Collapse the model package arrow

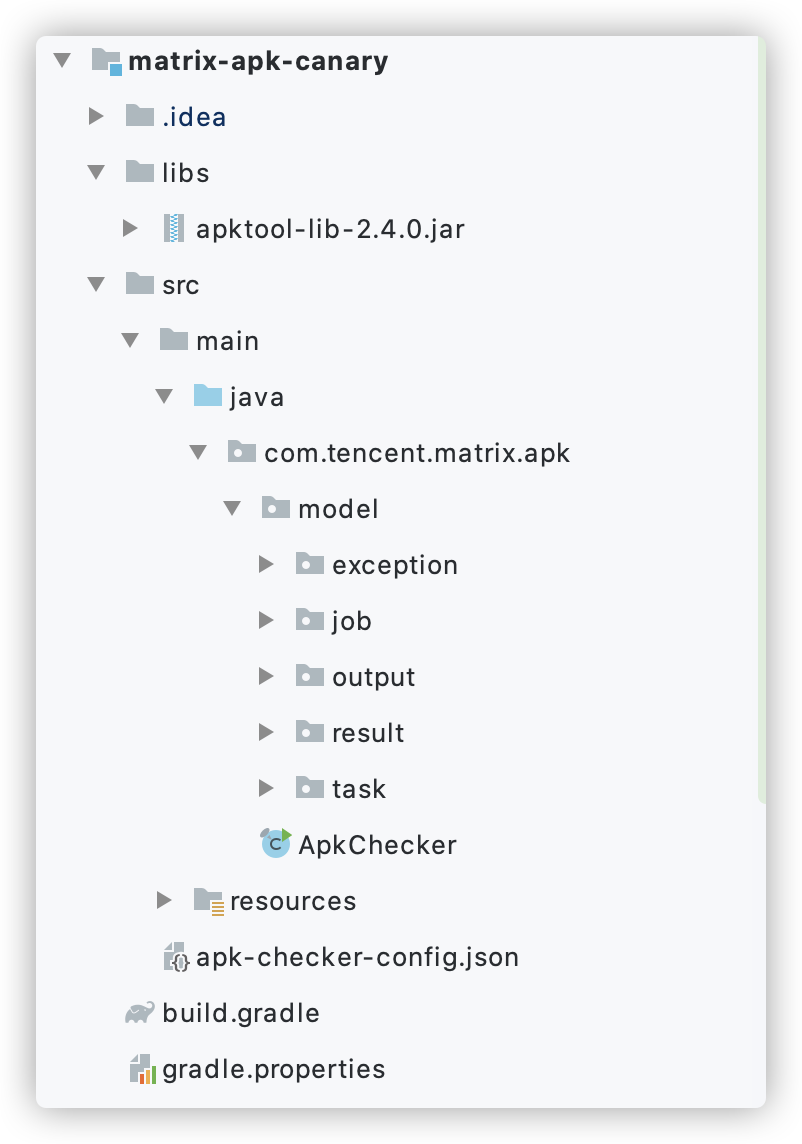click(232, 509)
